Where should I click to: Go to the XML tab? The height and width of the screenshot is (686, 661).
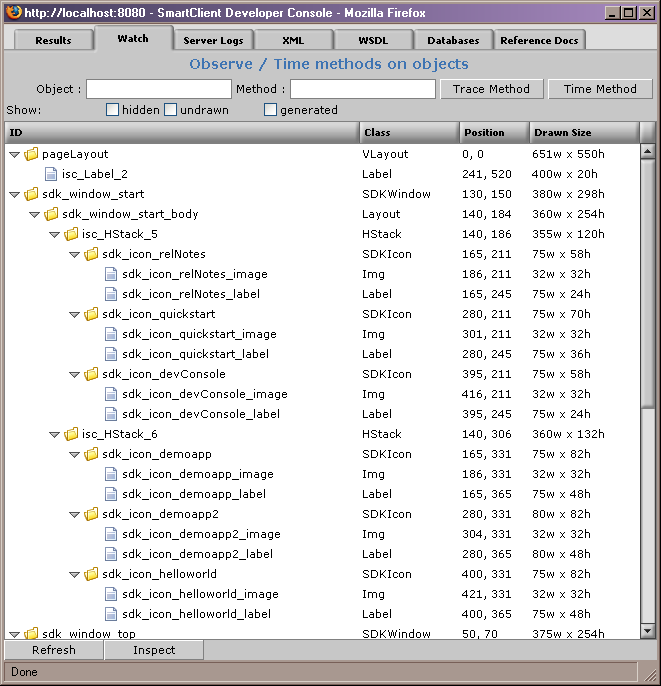coord(293,40)
